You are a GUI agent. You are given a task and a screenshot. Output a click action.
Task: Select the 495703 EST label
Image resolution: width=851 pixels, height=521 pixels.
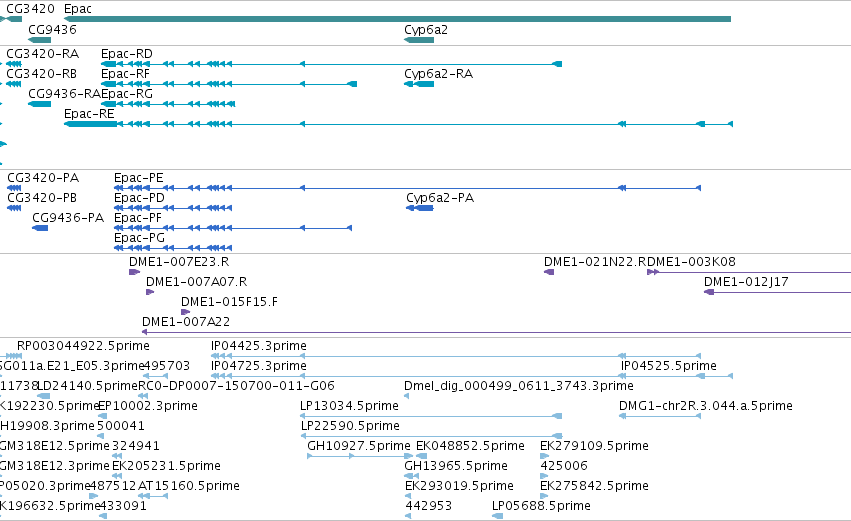[x=167, y=366]
